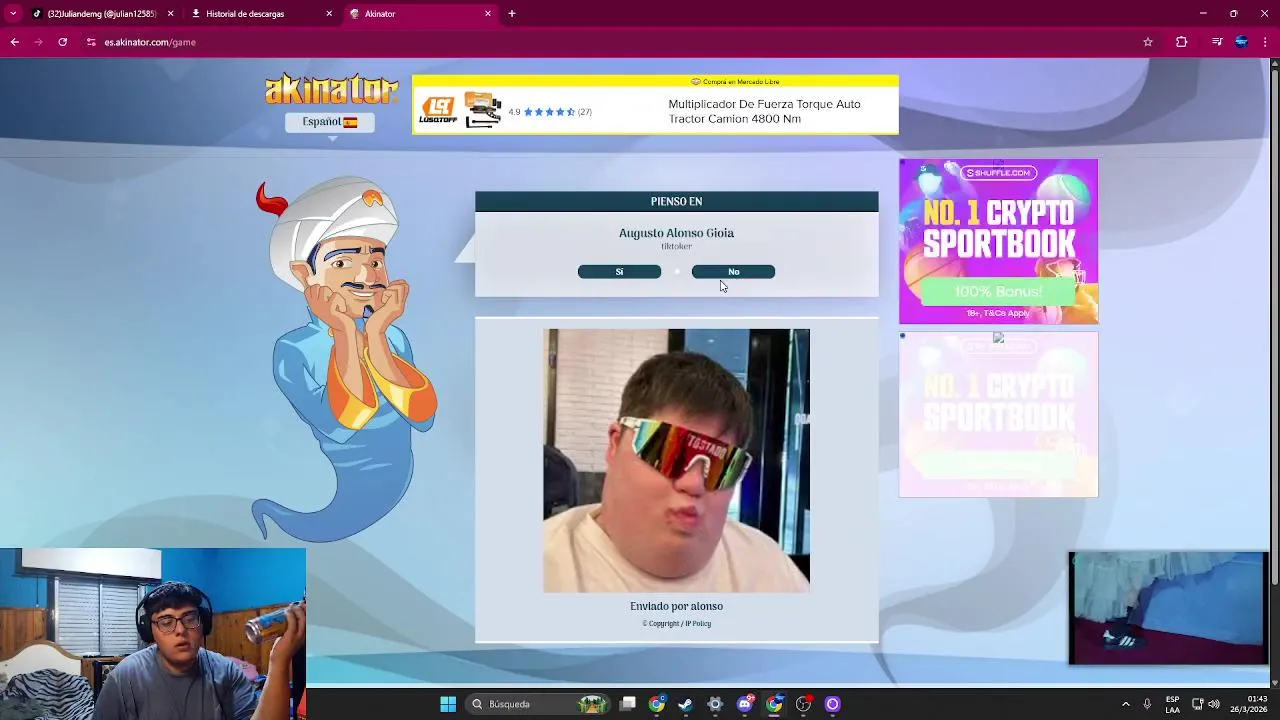Answer No to the Akinator guess
This screenshot has width=1280, height=720.
click(x=733, y=272)
